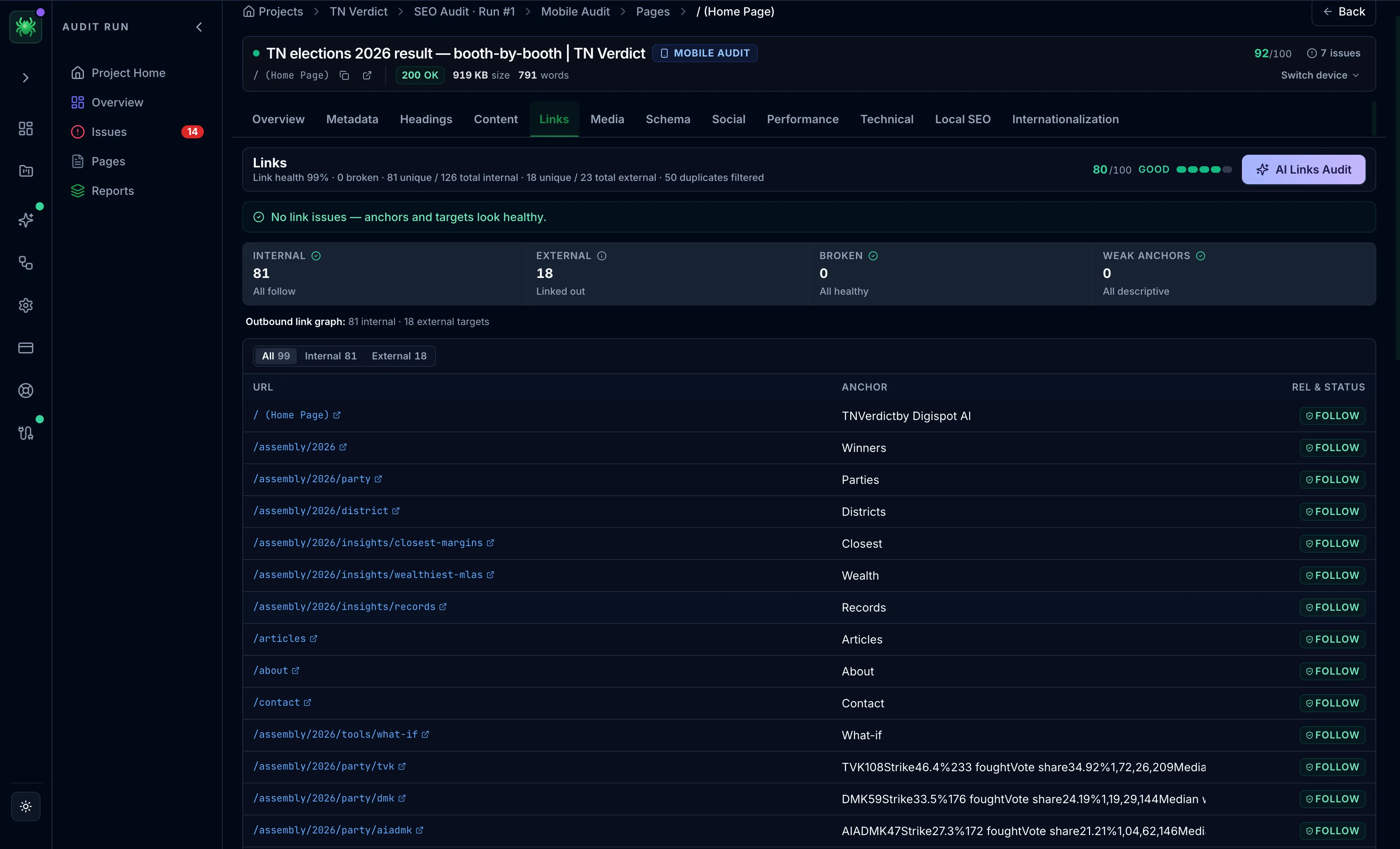This screenshot has width=1400, height=849.
Task: Select the Internal 81 filter
Action: point(331,356)
